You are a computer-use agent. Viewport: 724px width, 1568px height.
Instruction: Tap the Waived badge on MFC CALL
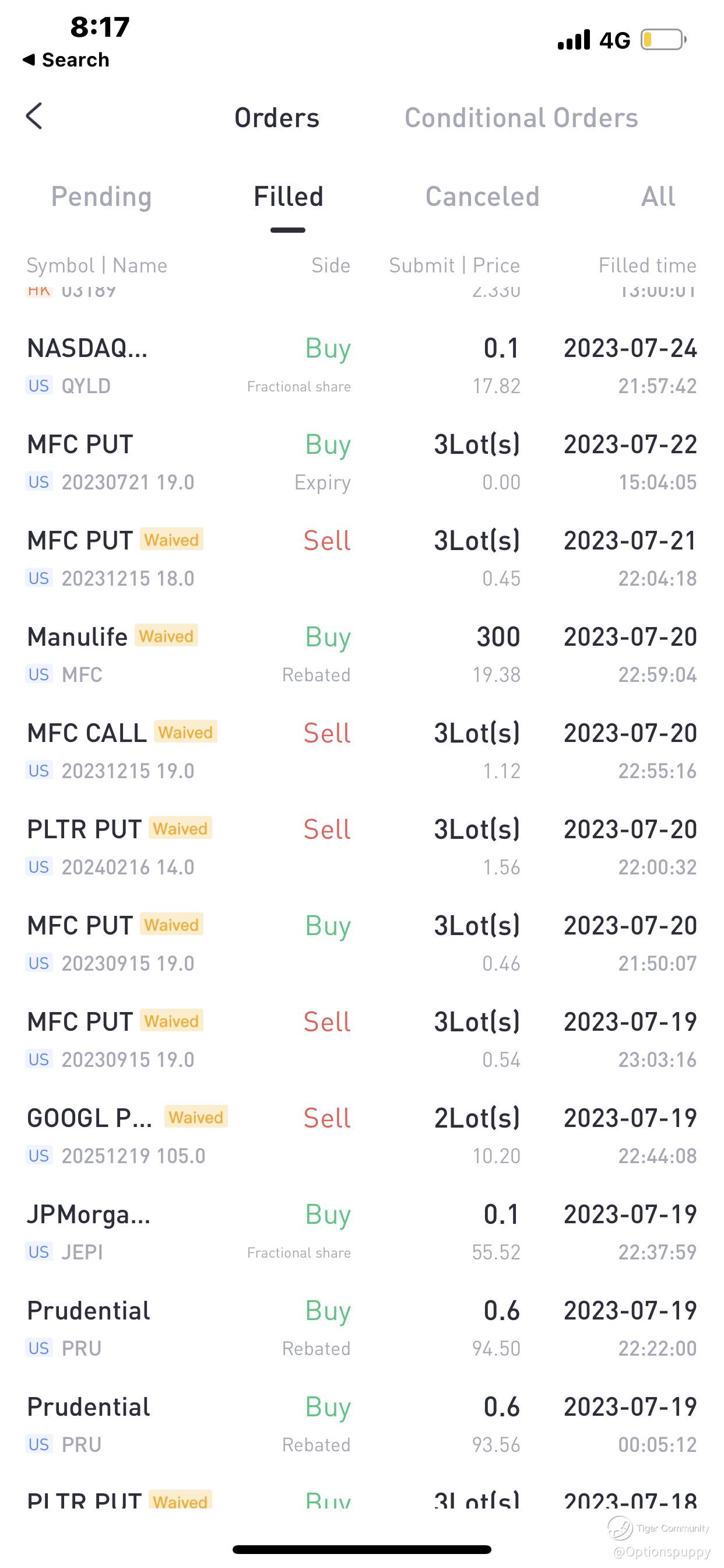(x=185, y=732)
